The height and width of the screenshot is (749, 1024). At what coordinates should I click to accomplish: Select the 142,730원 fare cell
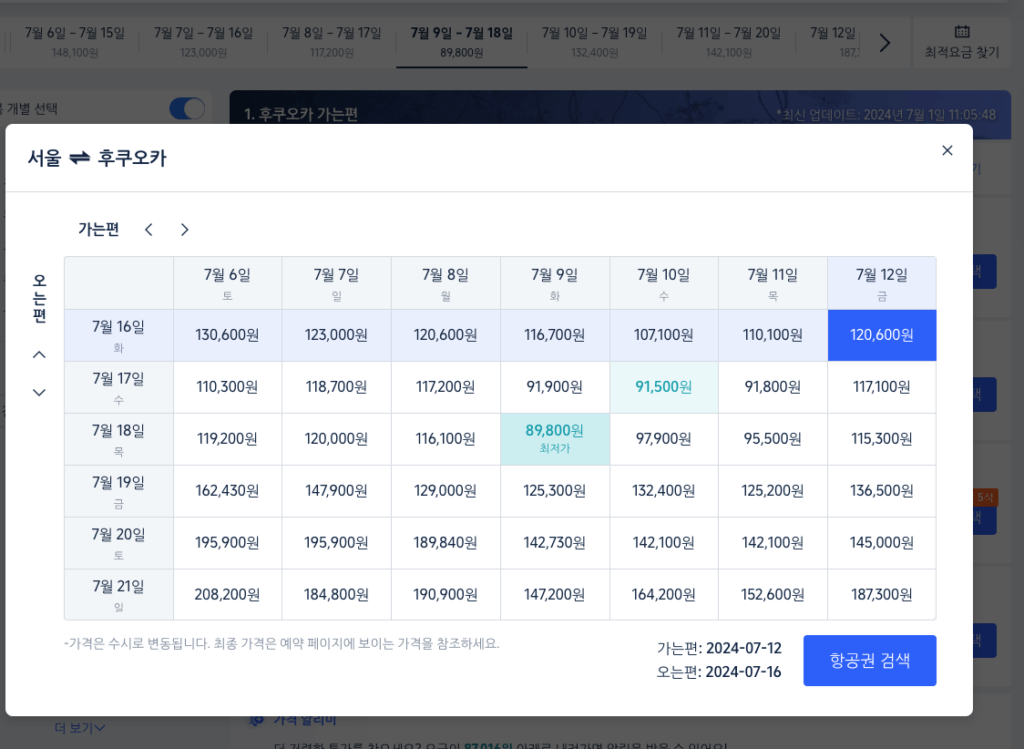[554, 543]
